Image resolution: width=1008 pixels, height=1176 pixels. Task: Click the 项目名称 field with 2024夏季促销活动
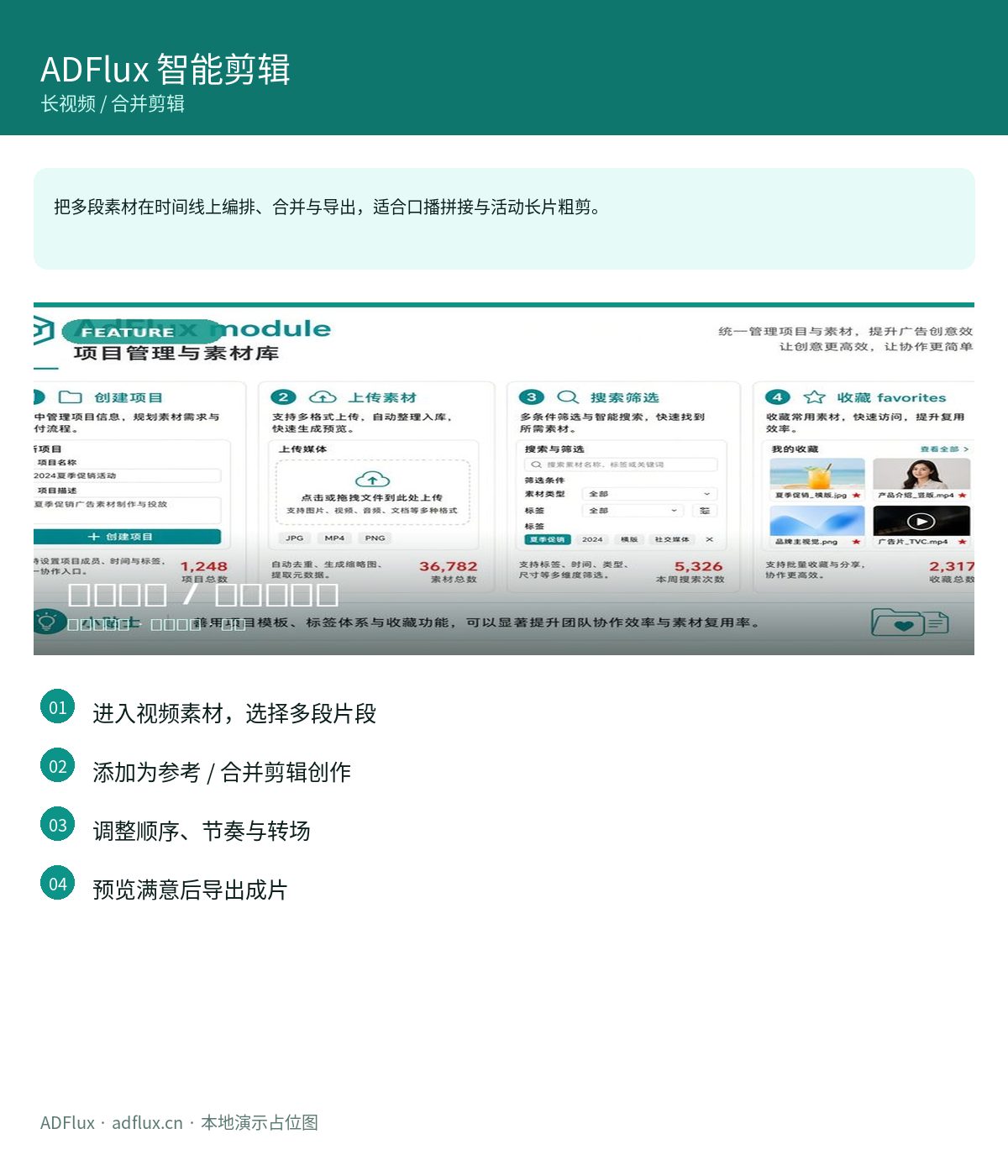click(127, 475)
